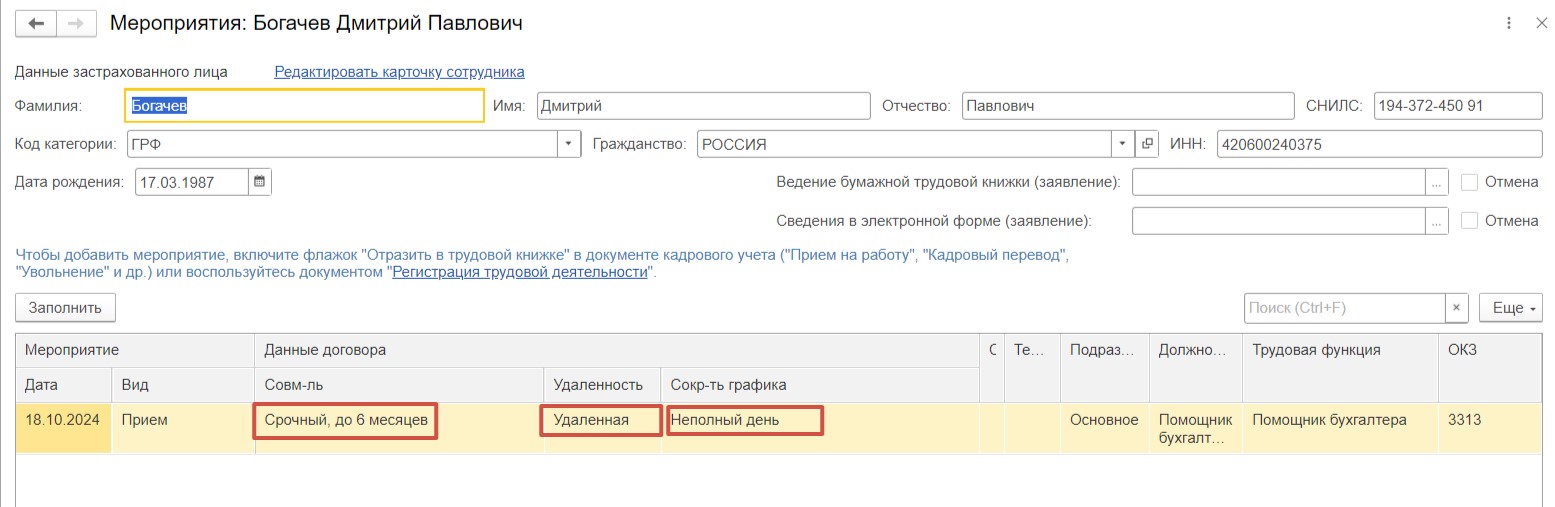Select the 18.10.2024 date cell
This screenshot has height=507, width=1555.
[64, 429]
